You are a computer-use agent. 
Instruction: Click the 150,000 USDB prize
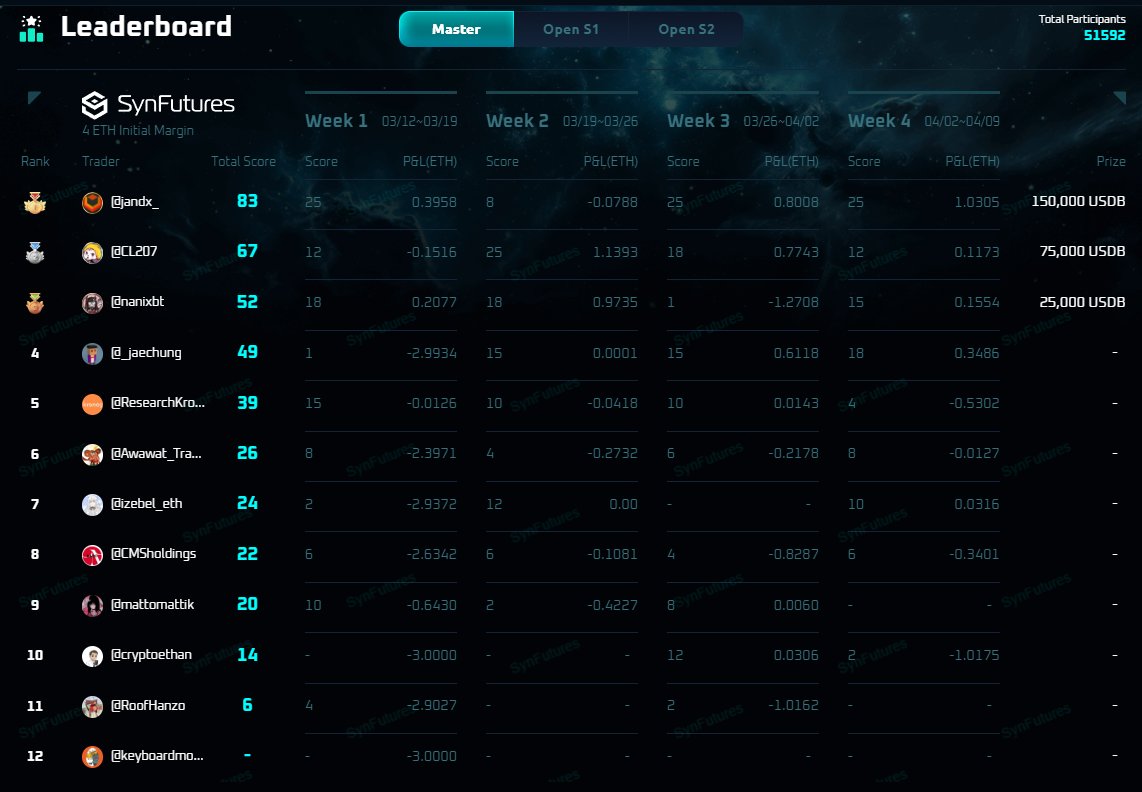pos(1078,201)
